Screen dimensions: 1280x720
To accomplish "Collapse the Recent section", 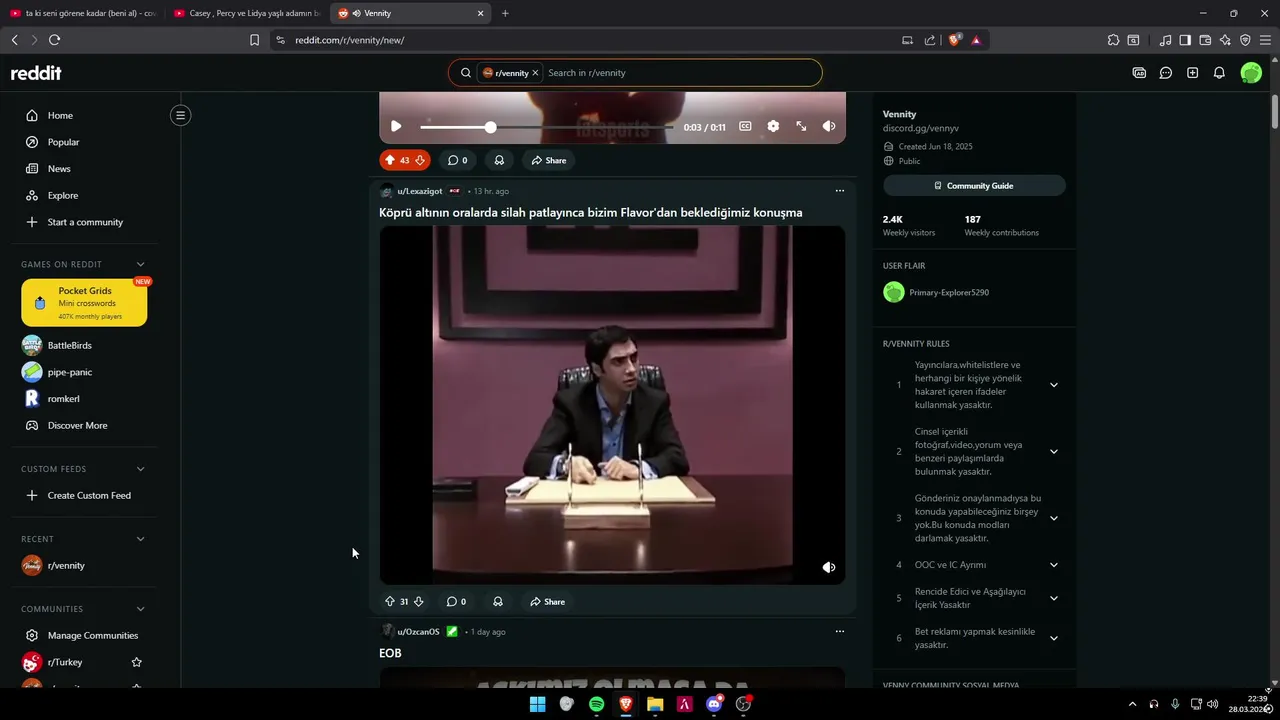I will [x=140, y=539].
